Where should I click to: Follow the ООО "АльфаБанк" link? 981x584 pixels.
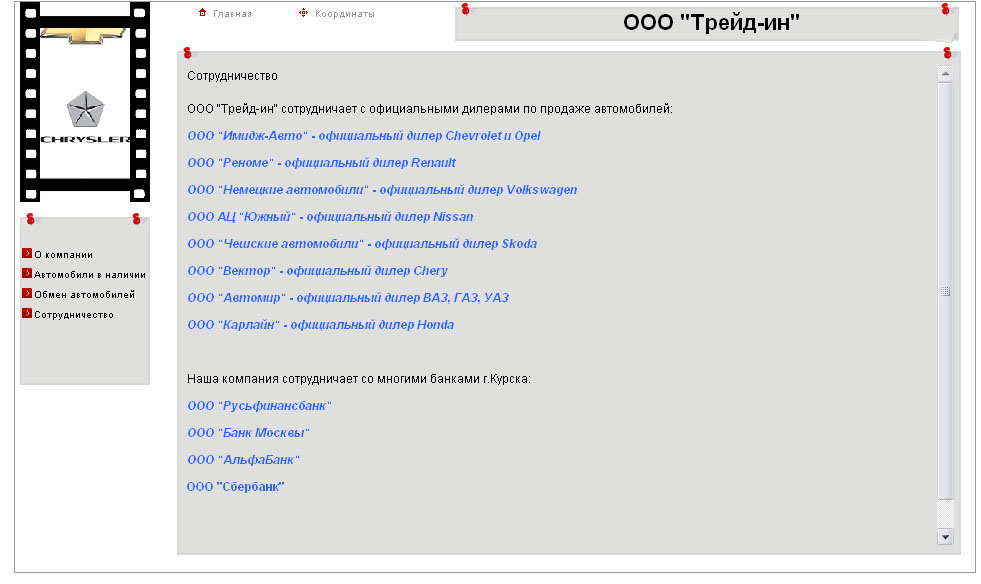coord(243,459)
